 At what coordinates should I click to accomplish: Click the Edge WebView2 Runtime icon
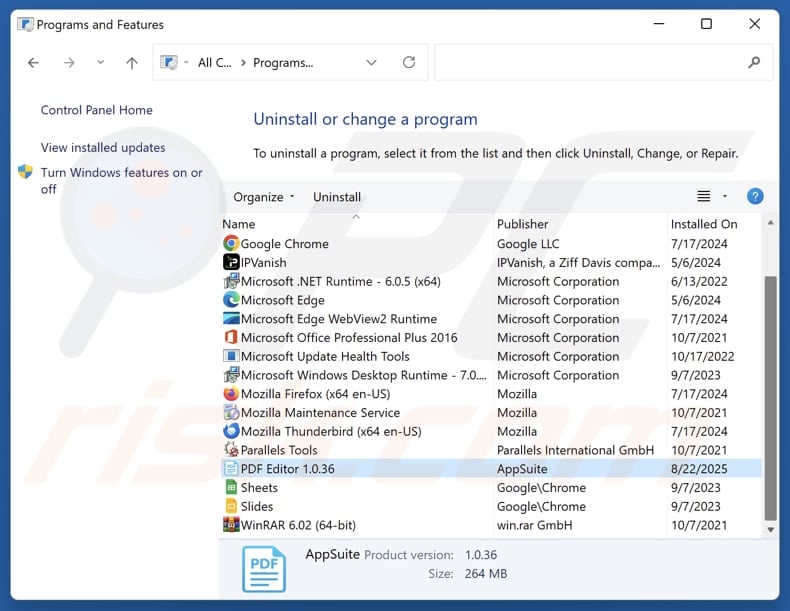(x=231, y=319)
